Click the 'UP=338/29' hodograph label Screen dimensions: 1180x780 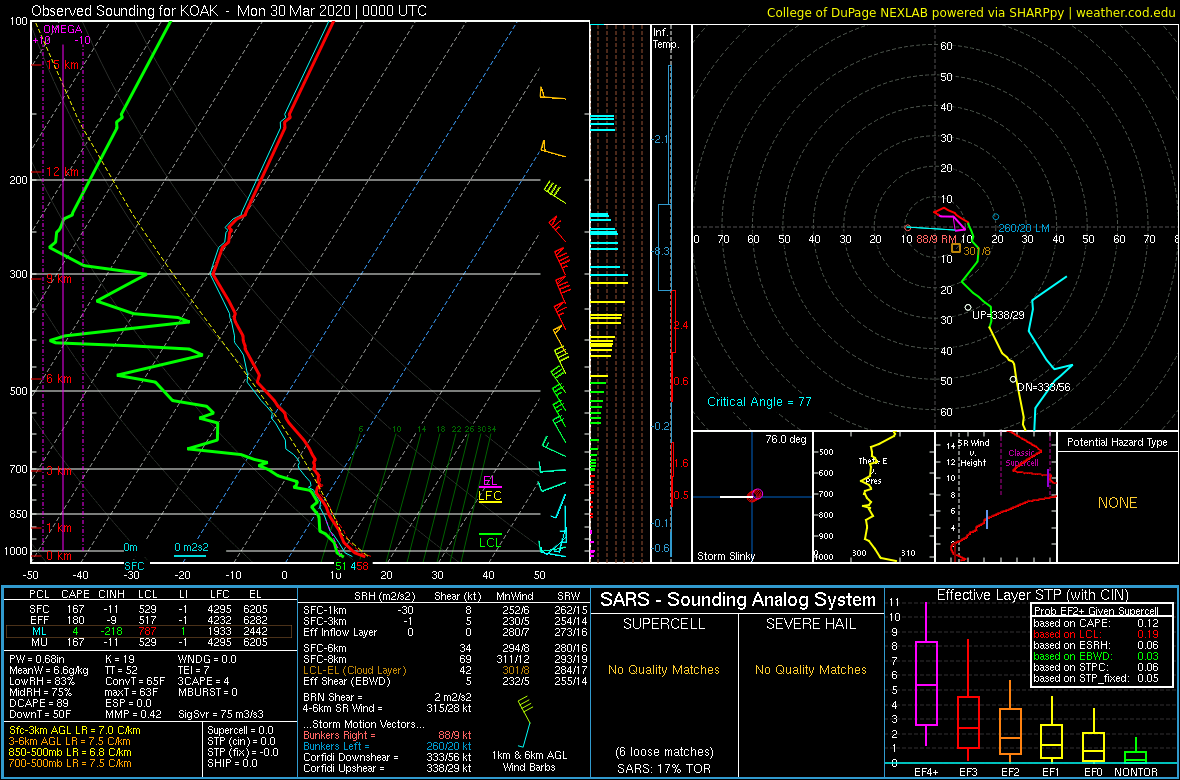coord(998,314)
